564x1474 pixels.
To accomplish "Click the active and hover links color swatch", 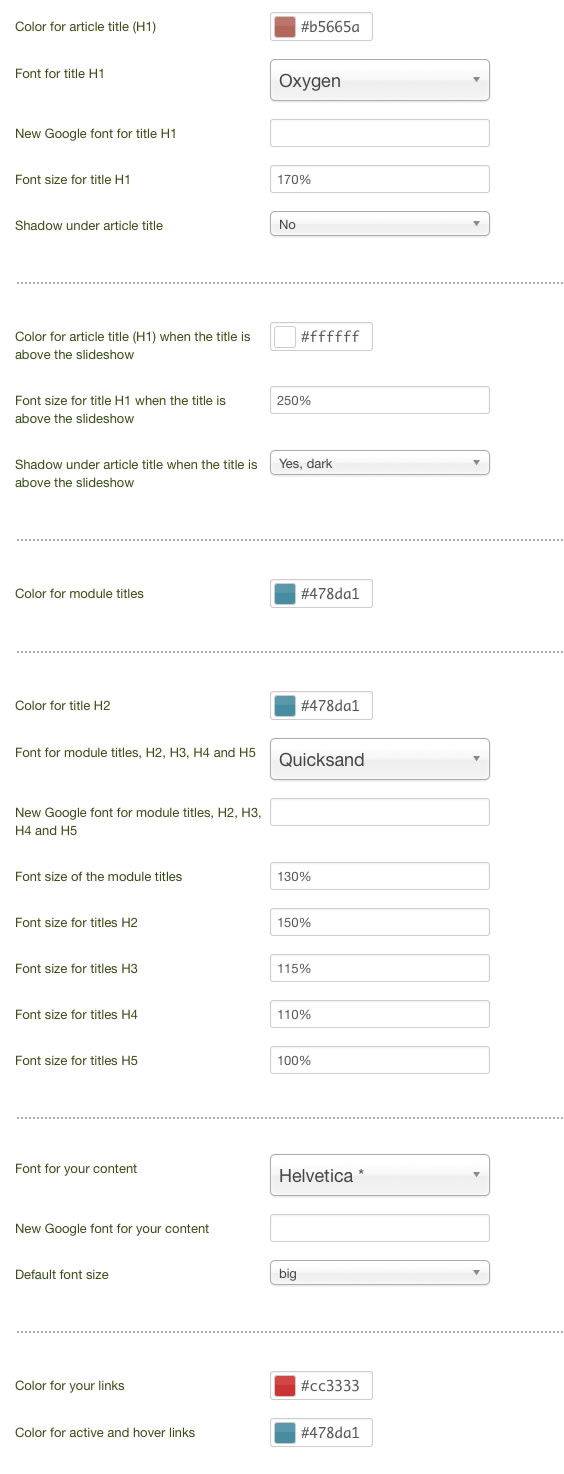I will [x=285, y=1433].
